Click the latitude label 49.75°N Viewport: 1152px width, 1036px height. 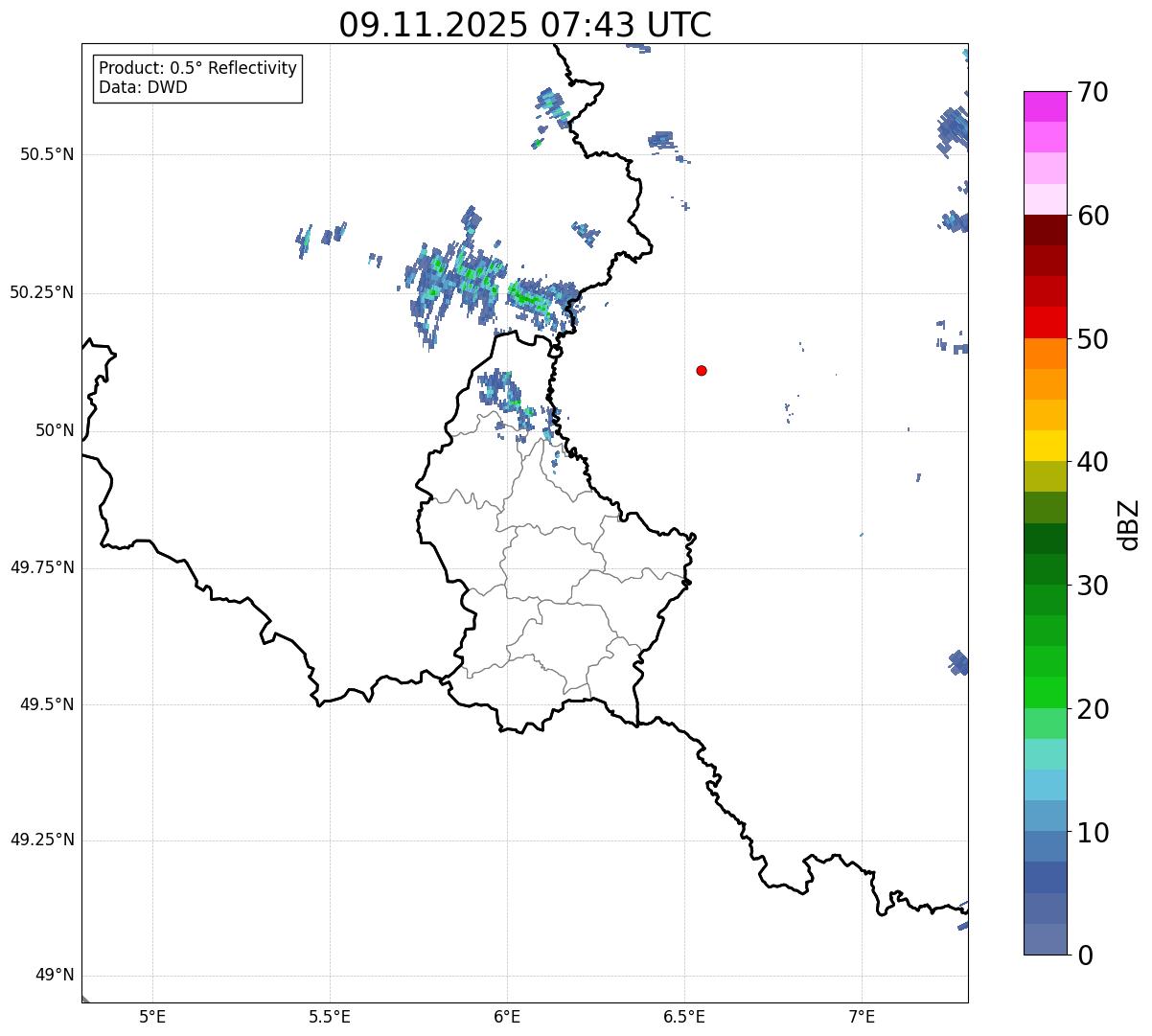42,567
